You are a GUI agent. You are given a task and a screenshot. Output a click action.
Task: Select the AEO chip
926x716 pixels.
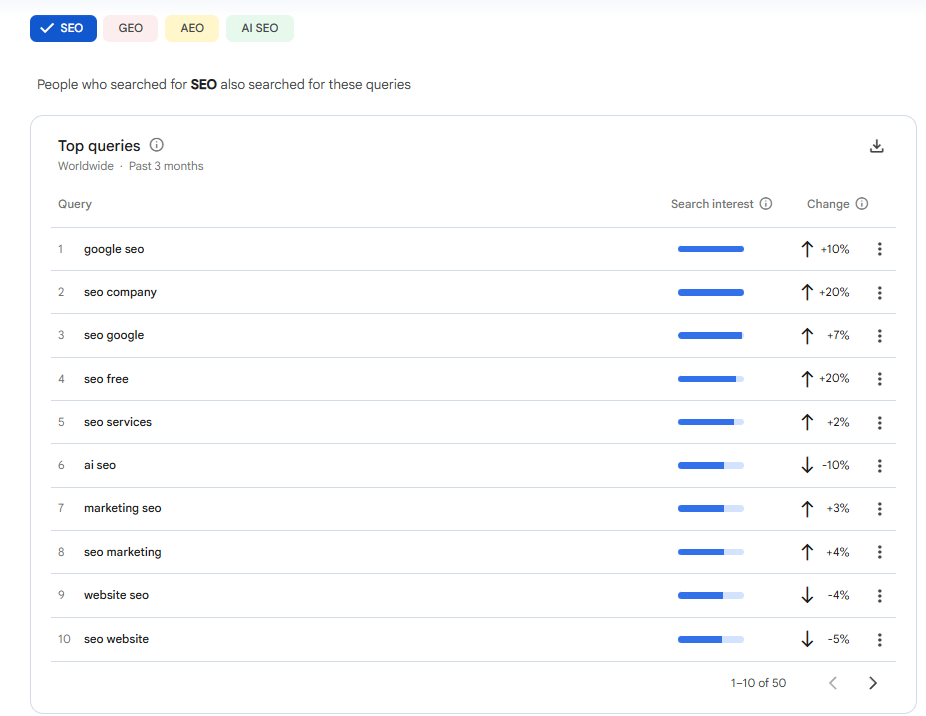tap(192, 28)
